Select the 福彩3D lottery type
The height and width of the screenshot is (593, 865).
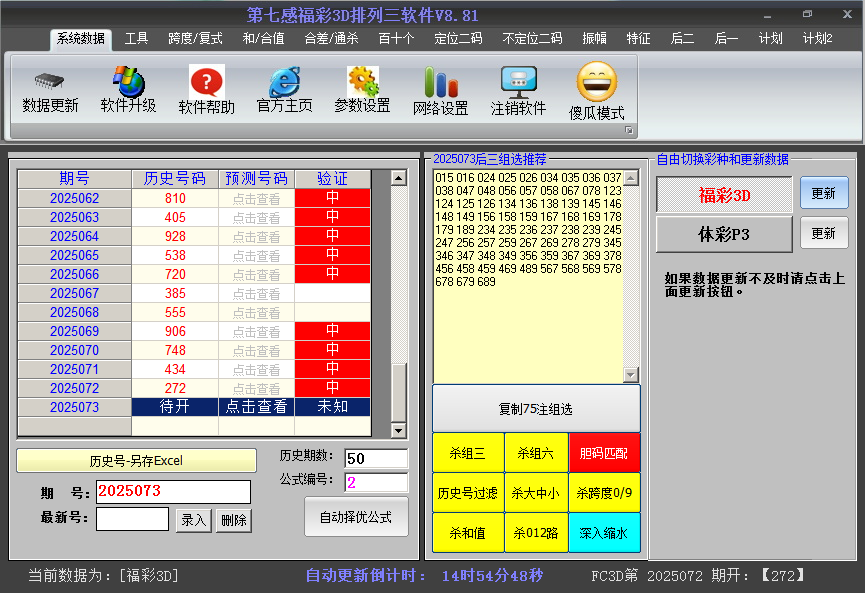[724, 195]
